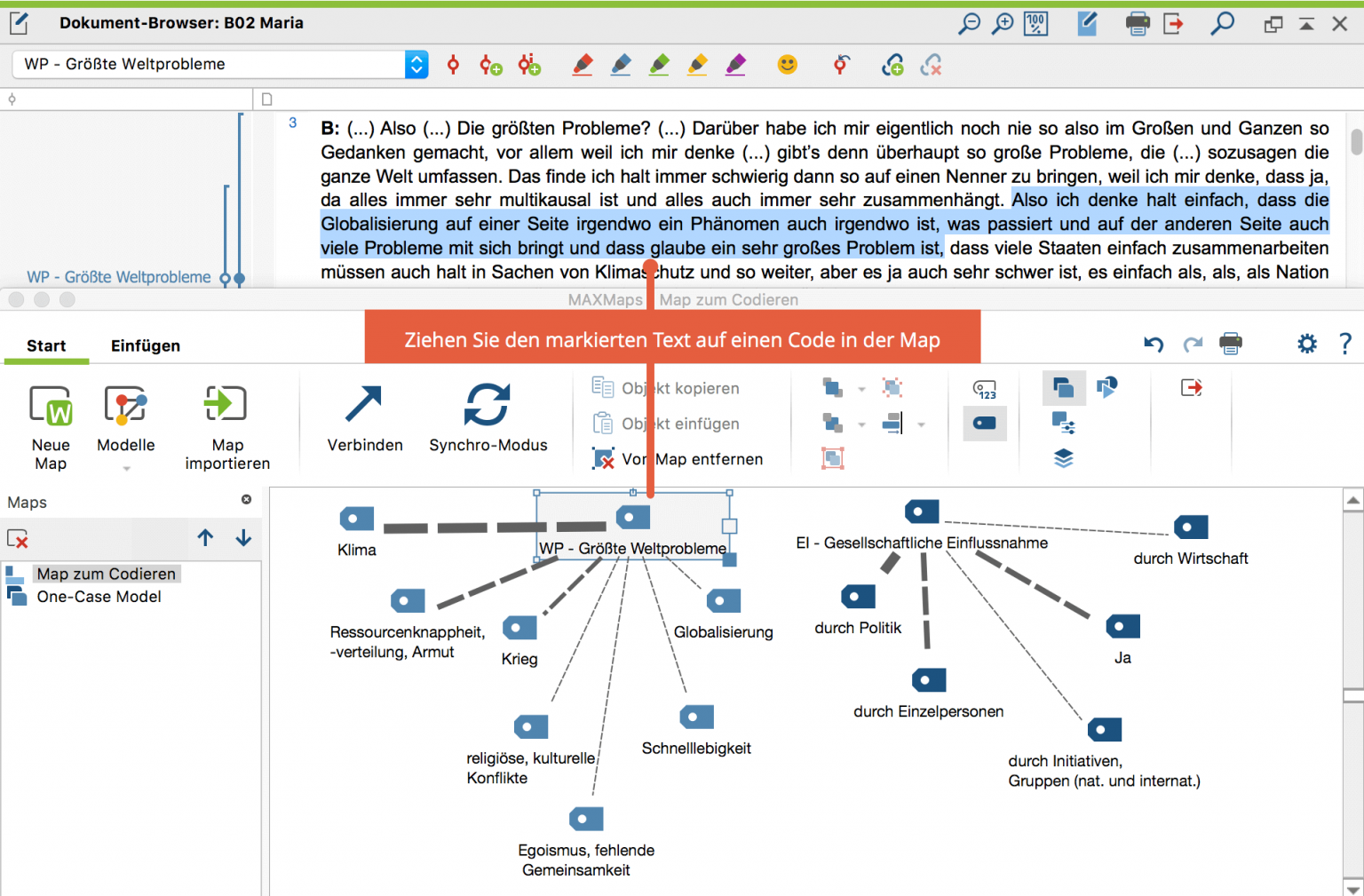This screenshot has width=1364, height=896.
Task: Open the align objects dropdown arrow
Action: click(x=921, y=424)
